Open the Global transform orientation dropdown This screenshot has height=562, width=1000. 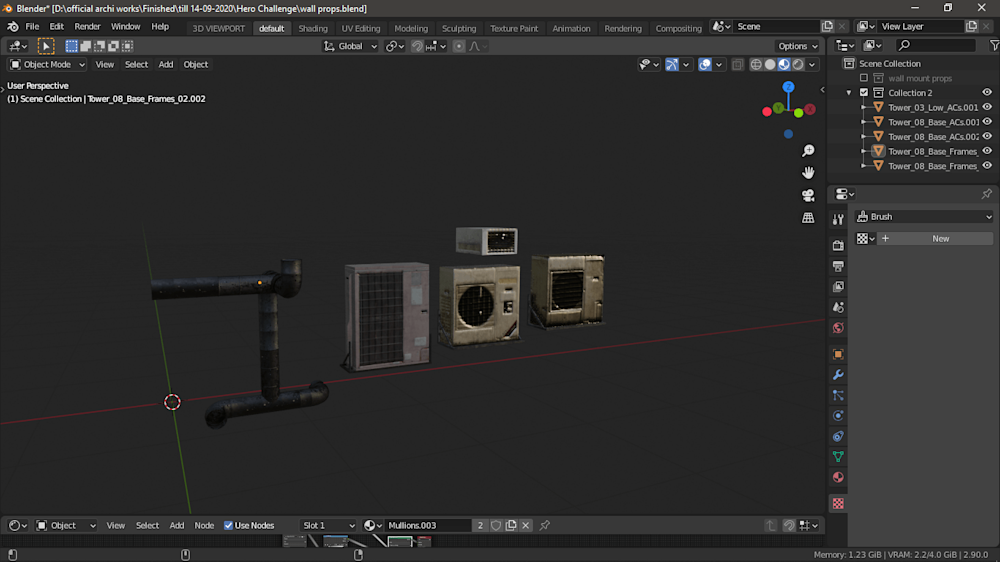351,46
